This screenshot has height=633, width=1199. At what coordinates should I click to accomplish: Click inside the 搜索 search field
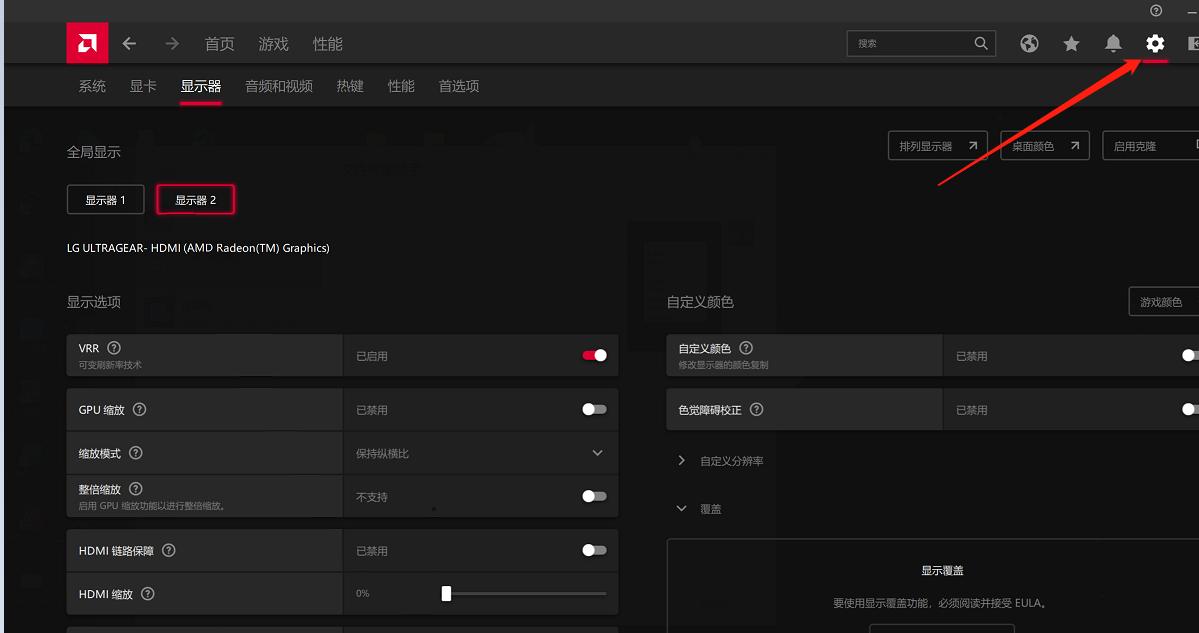910,43
